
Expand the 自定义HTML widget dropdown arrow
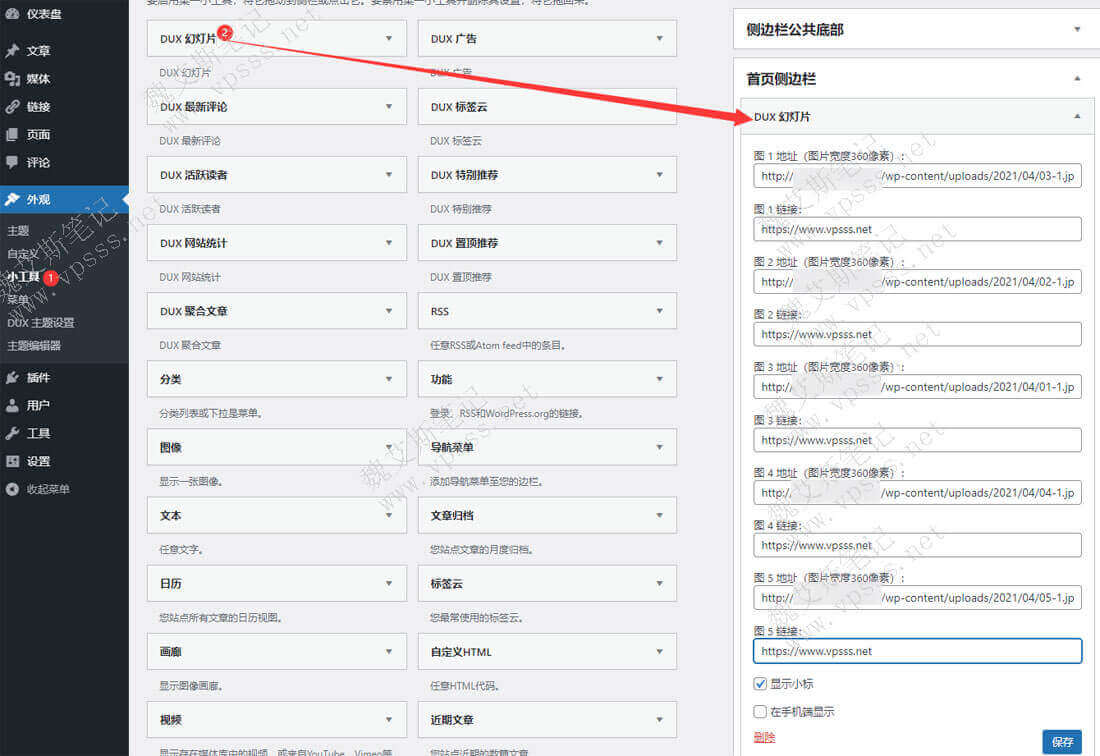click(659, 652)
